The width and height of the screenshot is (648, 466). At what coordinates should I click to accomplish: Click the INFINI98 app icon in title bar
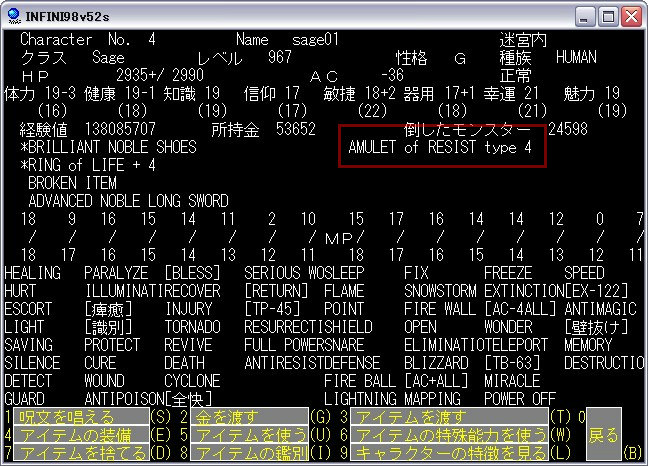14,16
